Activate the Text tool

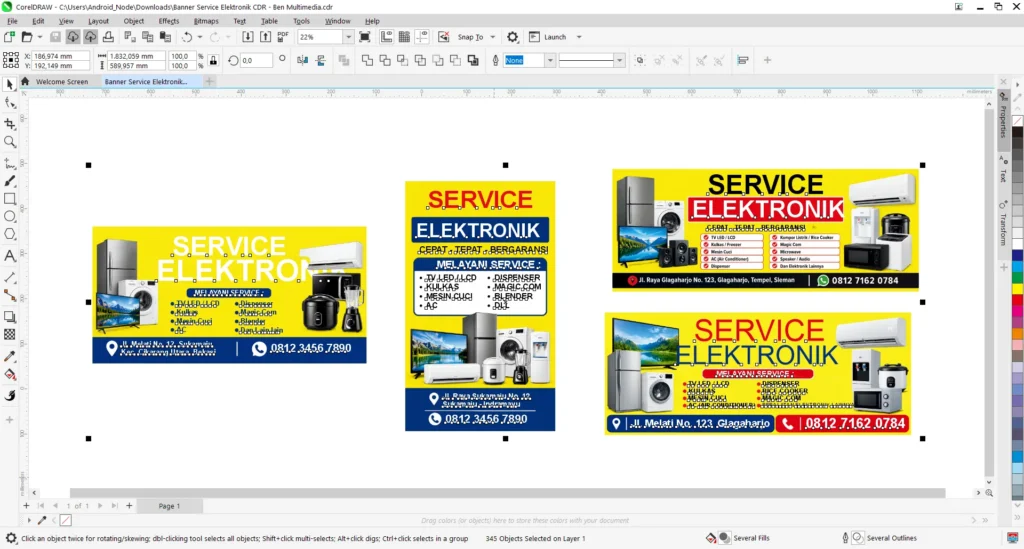point(9,255)
